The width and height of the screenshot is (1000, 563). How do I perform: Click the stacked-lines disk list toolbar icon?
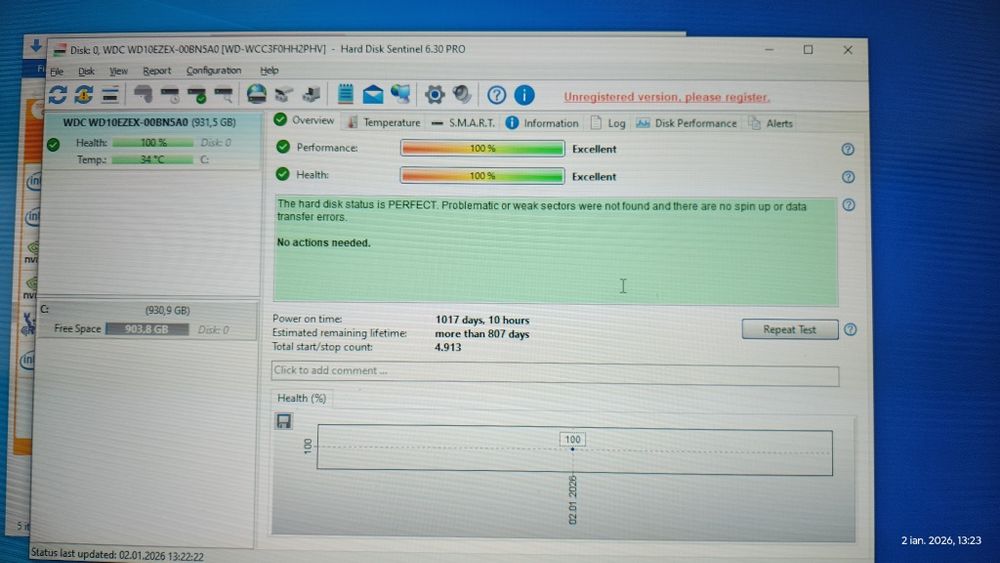pyautogui.click(x=110, y=95)
